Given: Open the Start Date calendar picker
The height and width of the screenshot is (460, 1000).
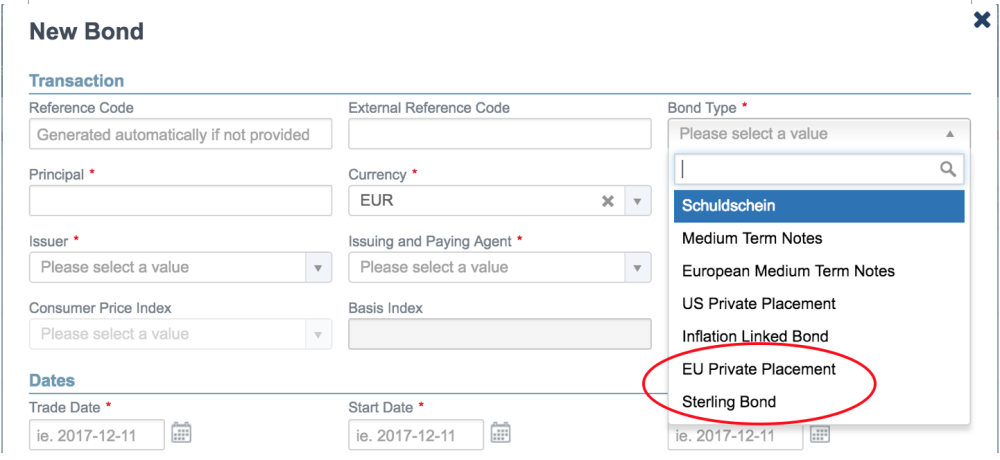Looking at the screenshot, I should (501, 433).
